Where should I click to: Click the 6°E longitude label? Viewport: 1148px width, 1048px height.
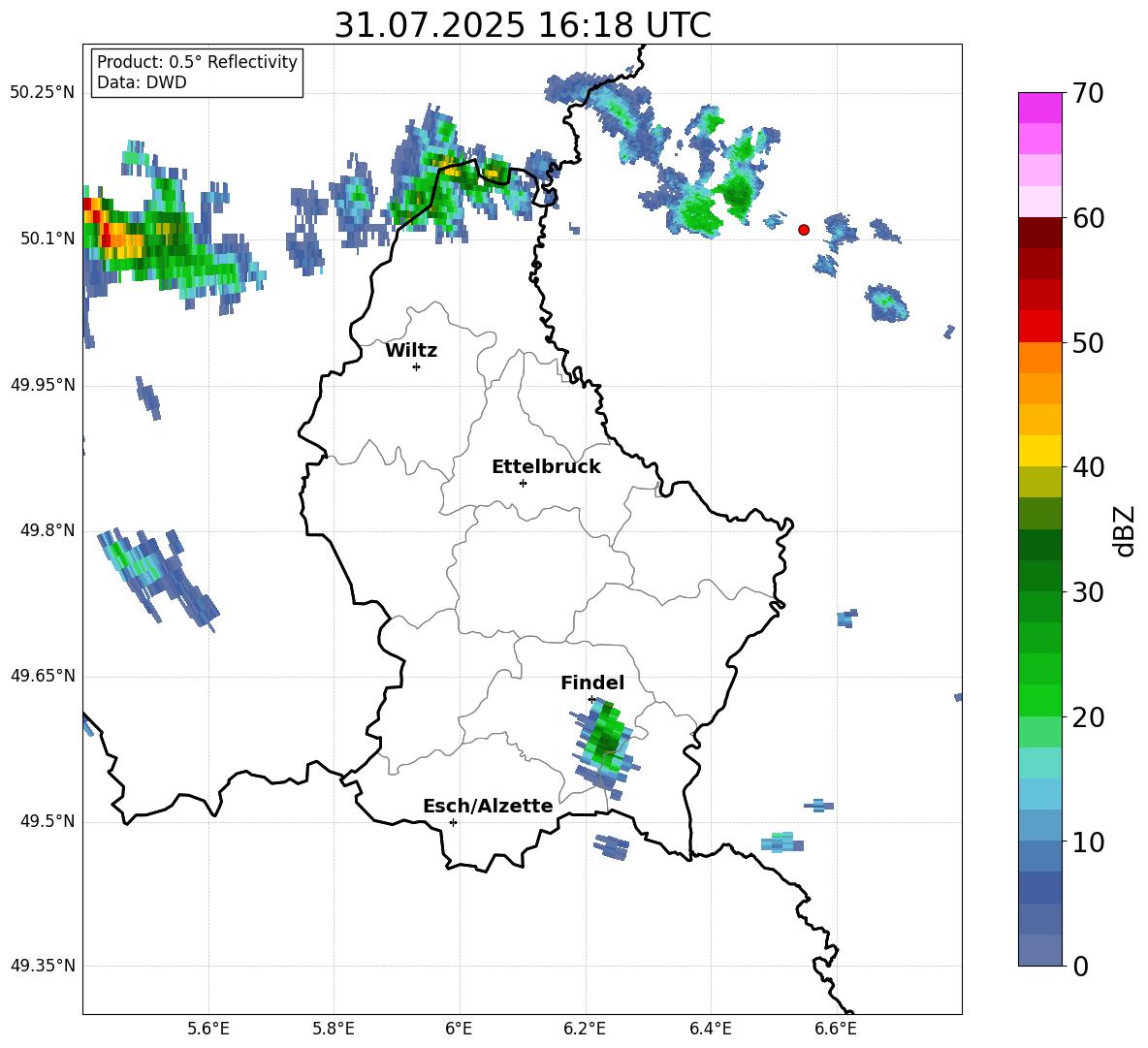459,1029
